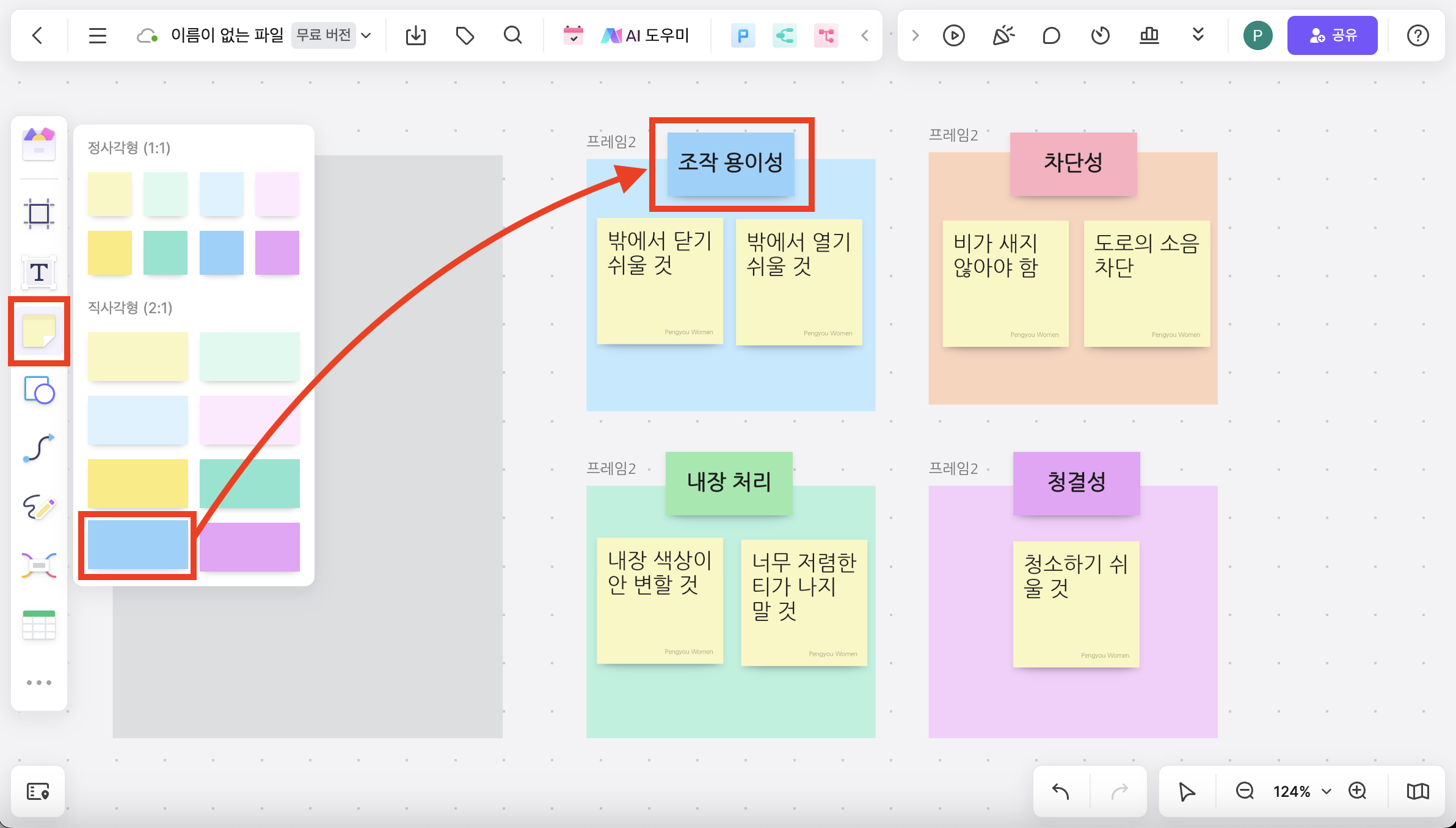Image resolution: width=1456 pixels, height=828 pixels.
Task: Zoom in with plus magnifier
Action: pos(1357,791)
